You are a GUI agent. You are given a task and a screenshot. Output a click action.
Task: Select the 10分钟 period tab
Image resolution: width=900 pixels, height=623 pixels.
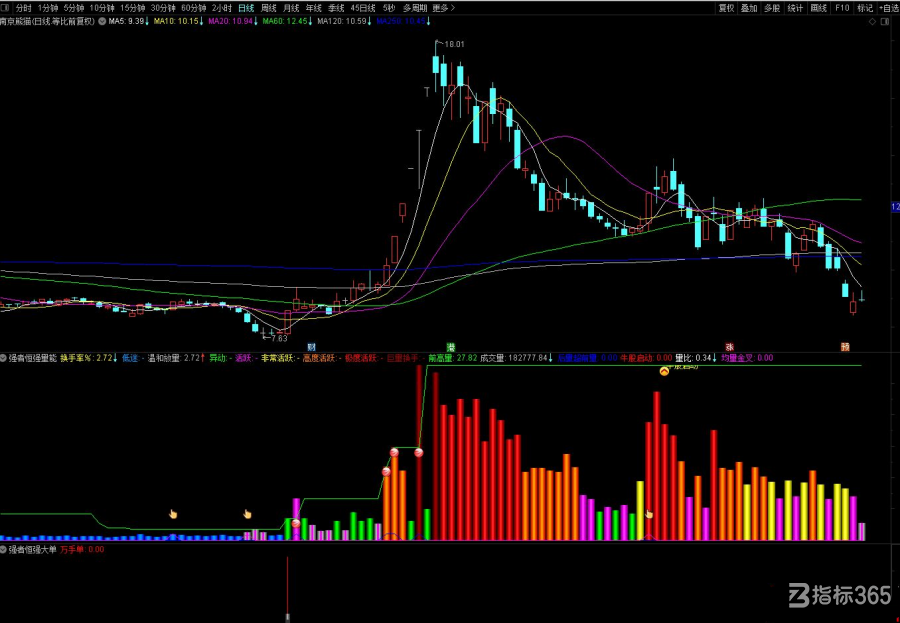102,8
